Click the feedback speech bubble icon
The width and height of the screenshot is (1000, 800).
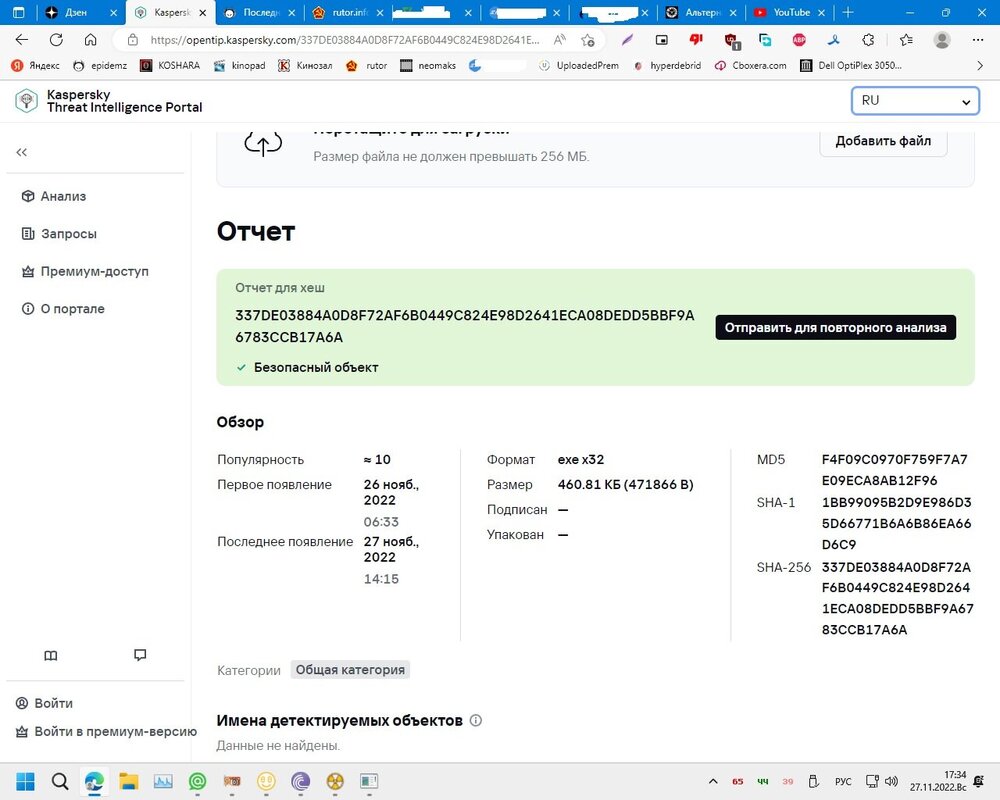click(x=140, y=656)
